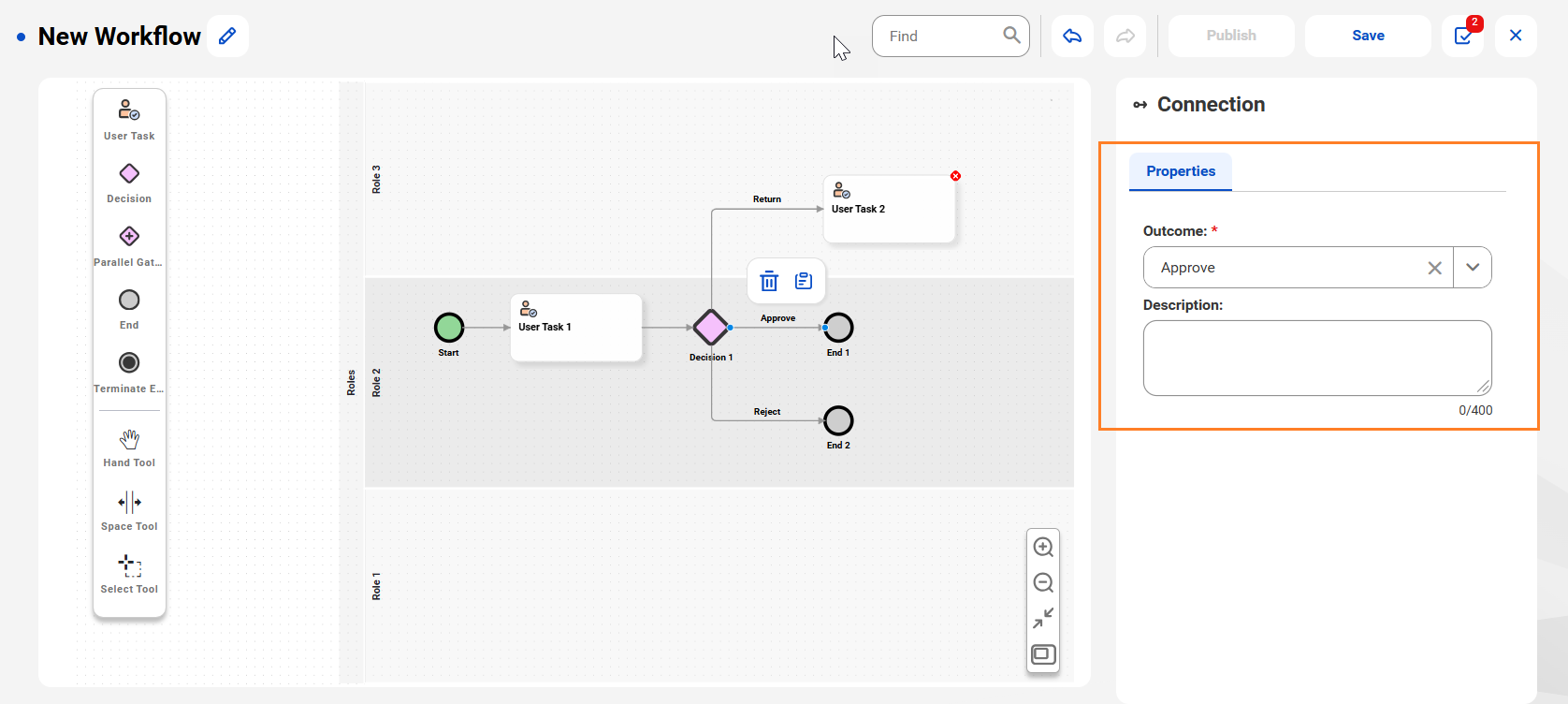Click the Publish button
This screenshot has height=704, width=1568.
click(x=1231, y=36)
